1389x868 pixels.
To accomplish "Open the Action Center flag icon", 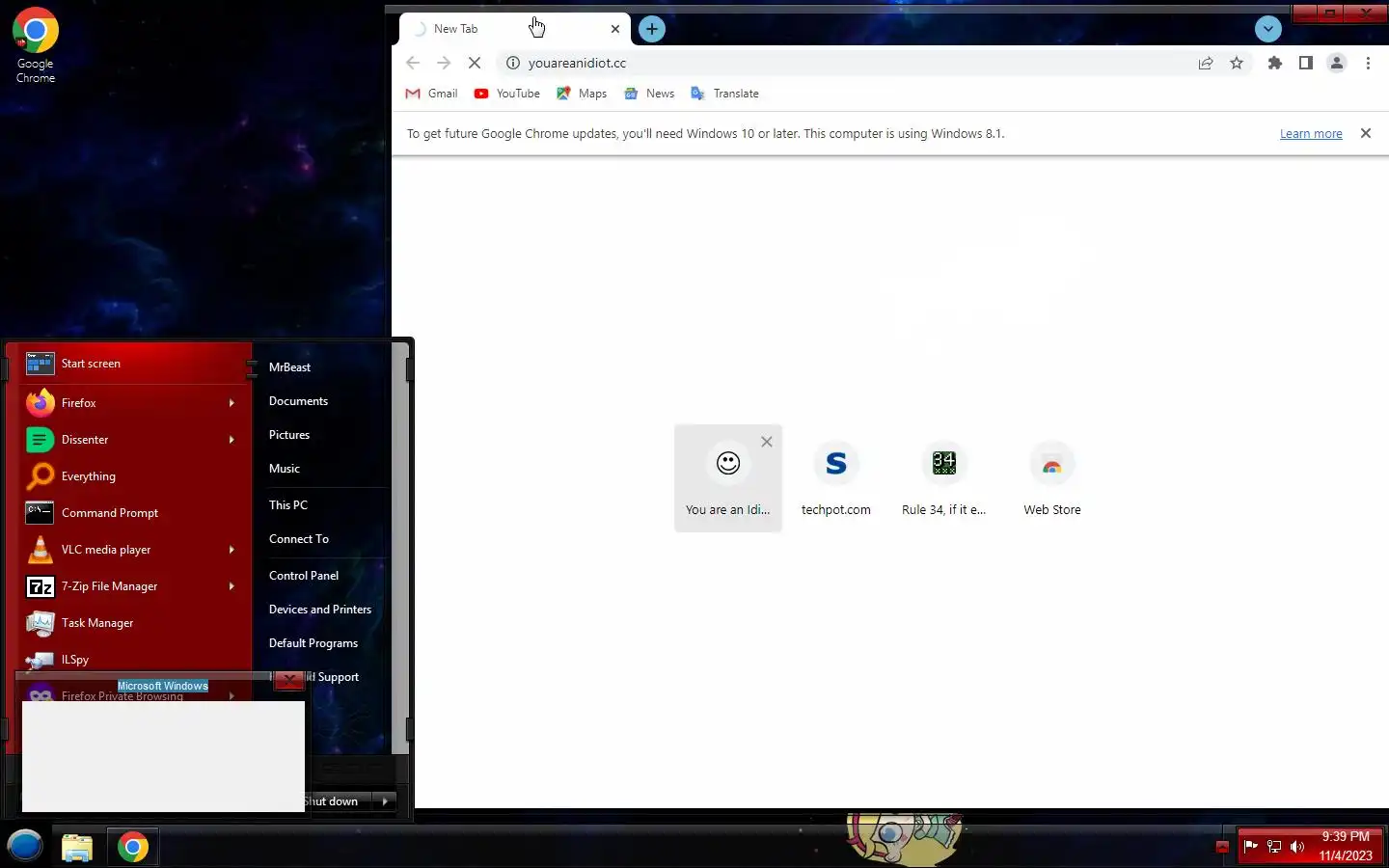I will pyautogui.click(x=1251, y=847).
